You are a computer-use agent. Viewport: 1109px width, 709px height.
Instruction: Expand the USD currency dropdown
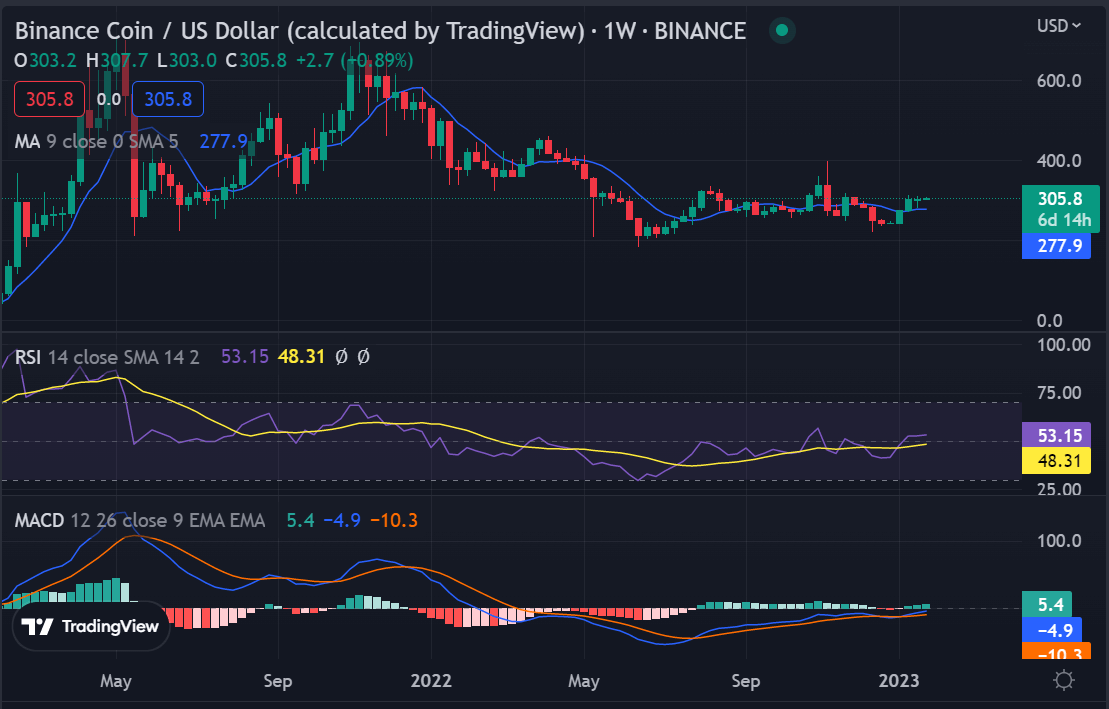[1059, 26]
